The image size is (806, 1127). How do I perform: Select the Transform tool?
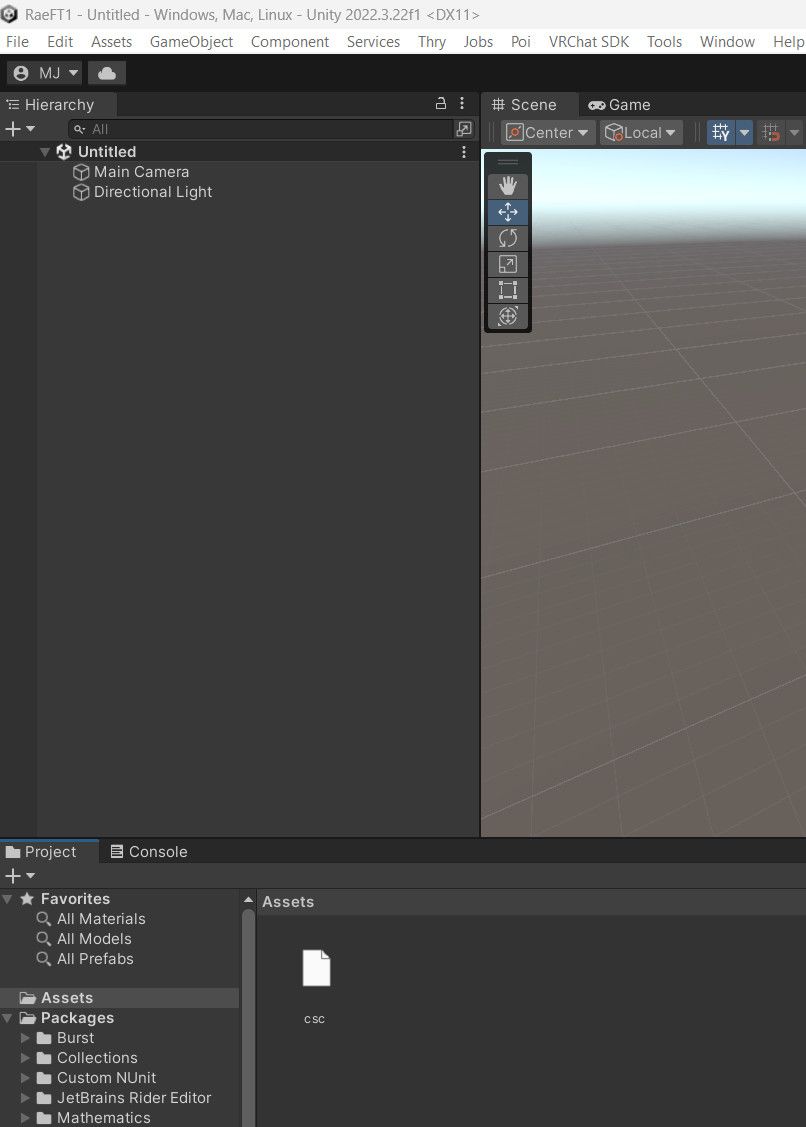click(508, 316)
